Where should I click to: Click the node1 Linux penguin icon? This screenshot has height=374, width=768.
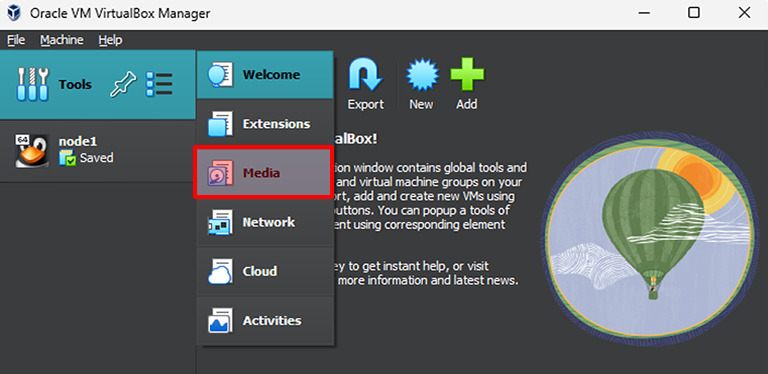(x=32, y=151)
